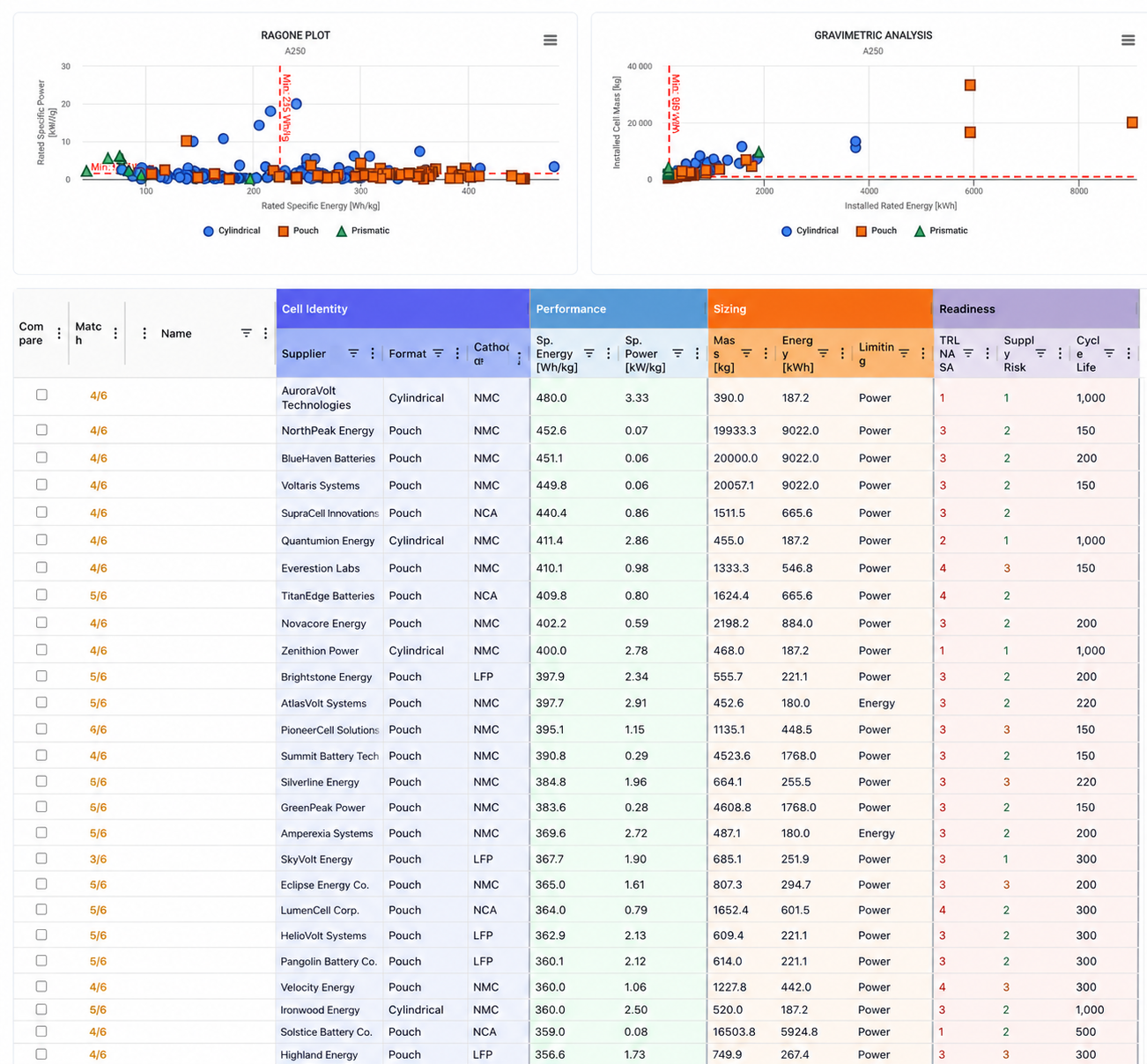Click the Pangolin Battery Co. supplier cell
Image resolution: width=1147 pixels, height=1064 pixels.
point(329,961)
